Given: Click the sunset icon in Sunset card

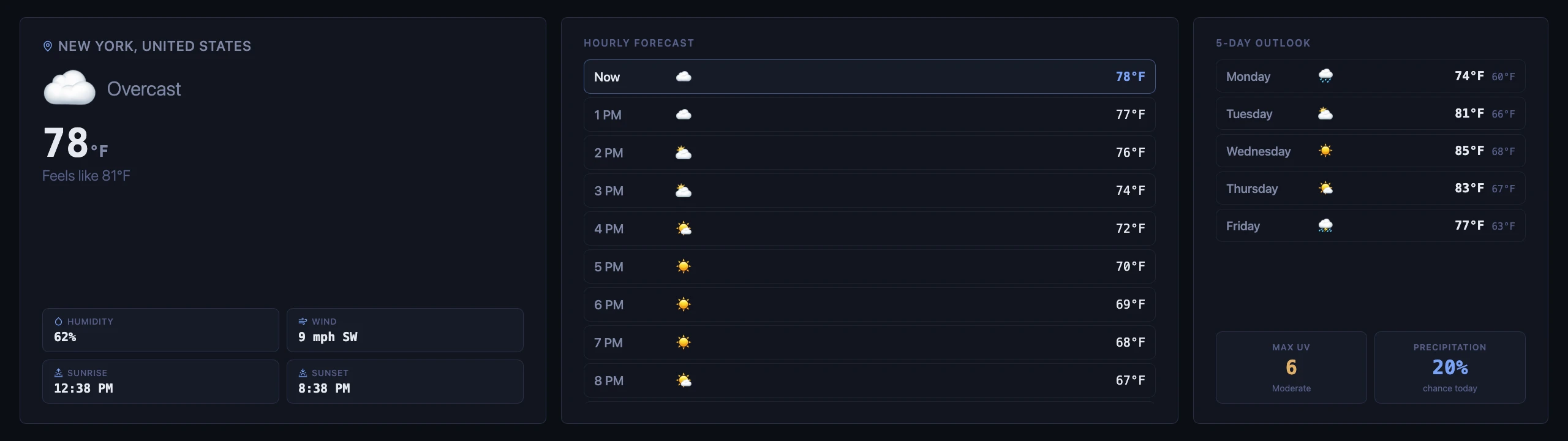Looking at the screenshot, I should pyautogui.click(x=303, y=373).
